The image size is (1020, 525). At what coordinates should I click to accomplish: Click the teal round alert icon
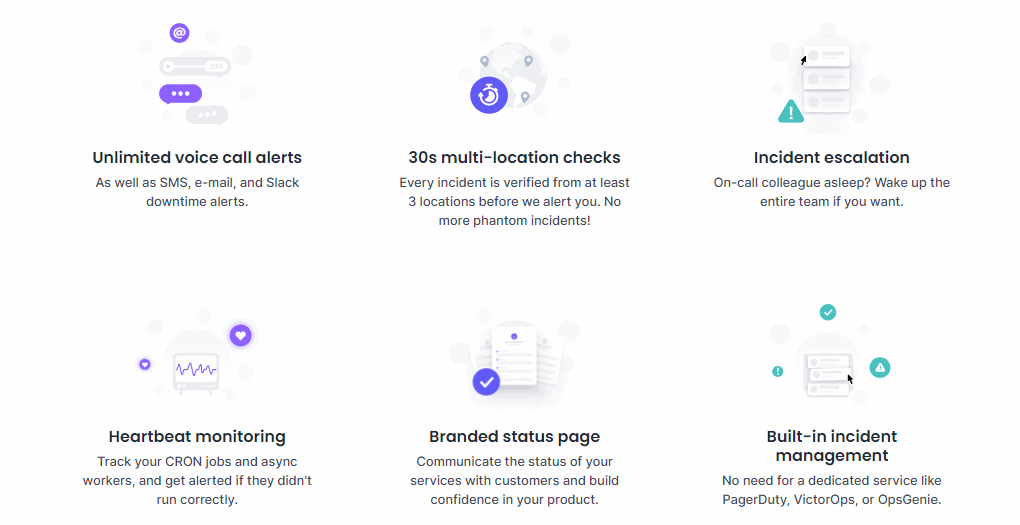879,368
